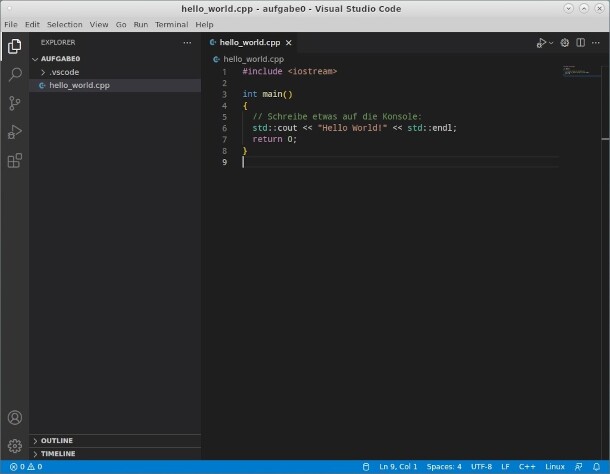Click the database icon in status bar
610x474 pixels.
366,467
